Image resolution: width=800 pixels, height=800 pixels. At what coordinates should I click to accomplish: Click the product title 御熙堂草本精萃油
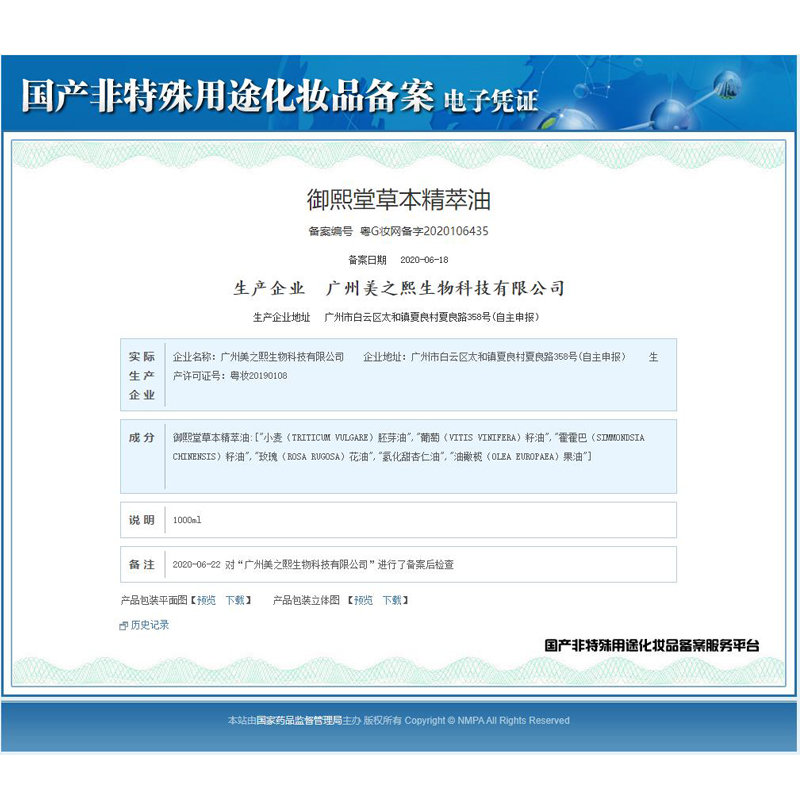pos(398,199)
